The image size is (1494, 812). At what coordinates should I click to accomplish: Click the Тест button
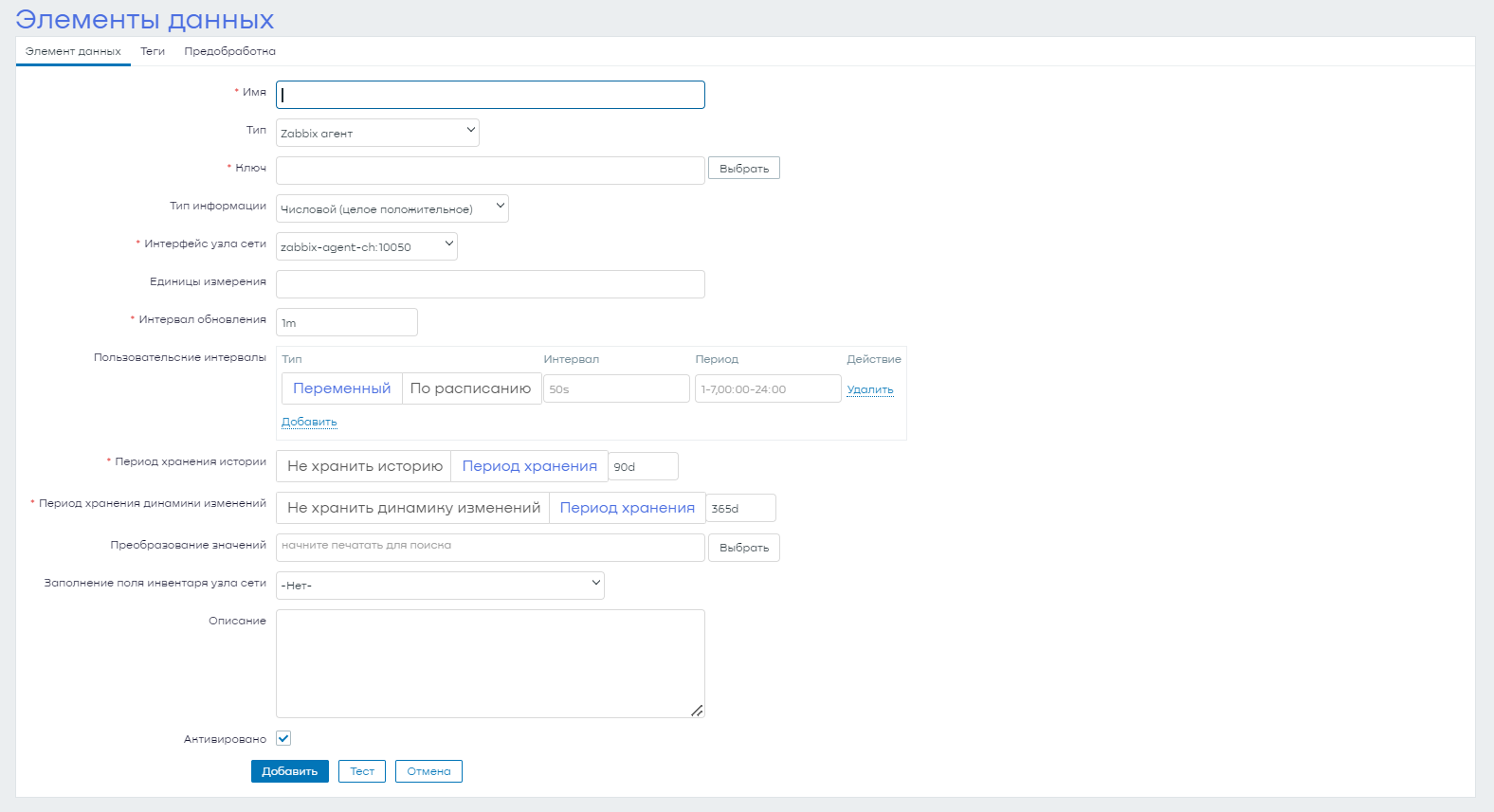tap(362, 771)
